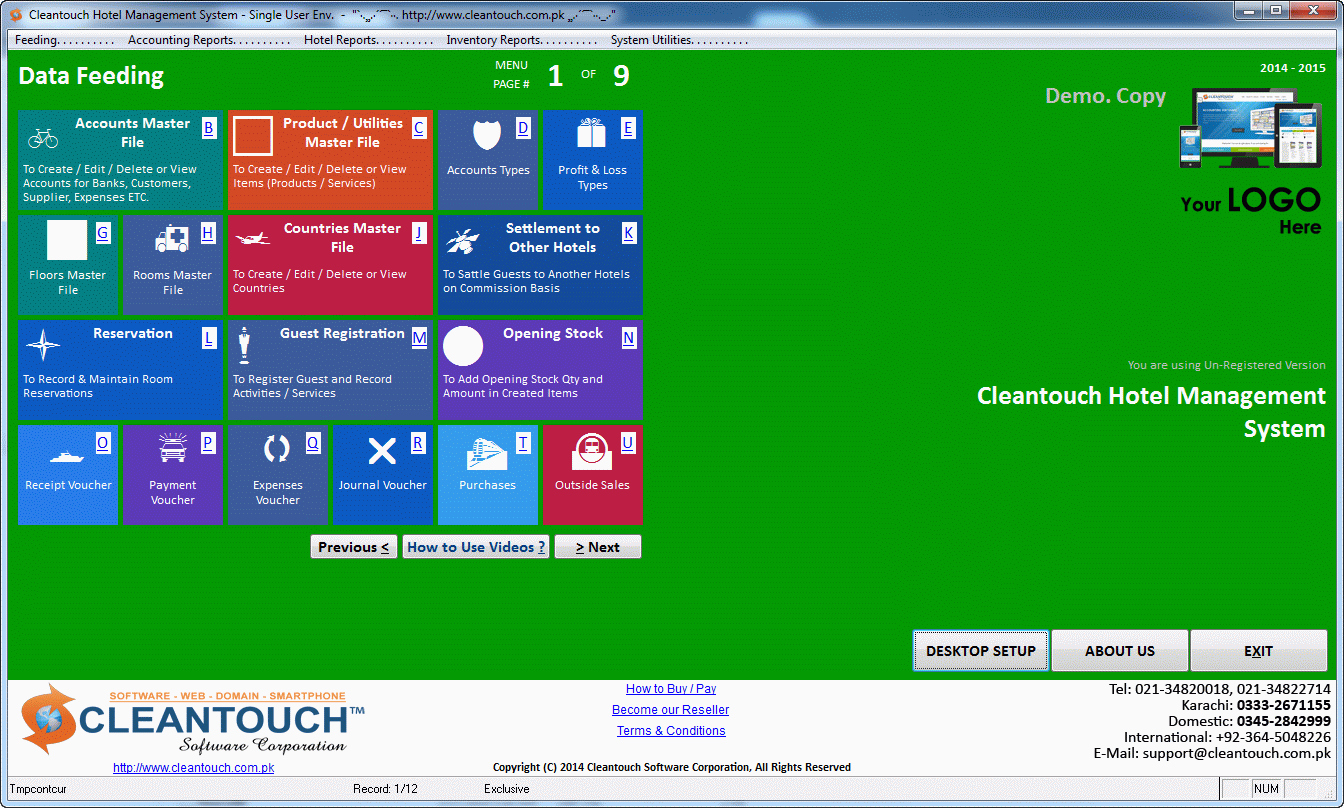Click the ABOUT US button
The height and width of the screenshot is (808, 1344).
point(1120,651)
